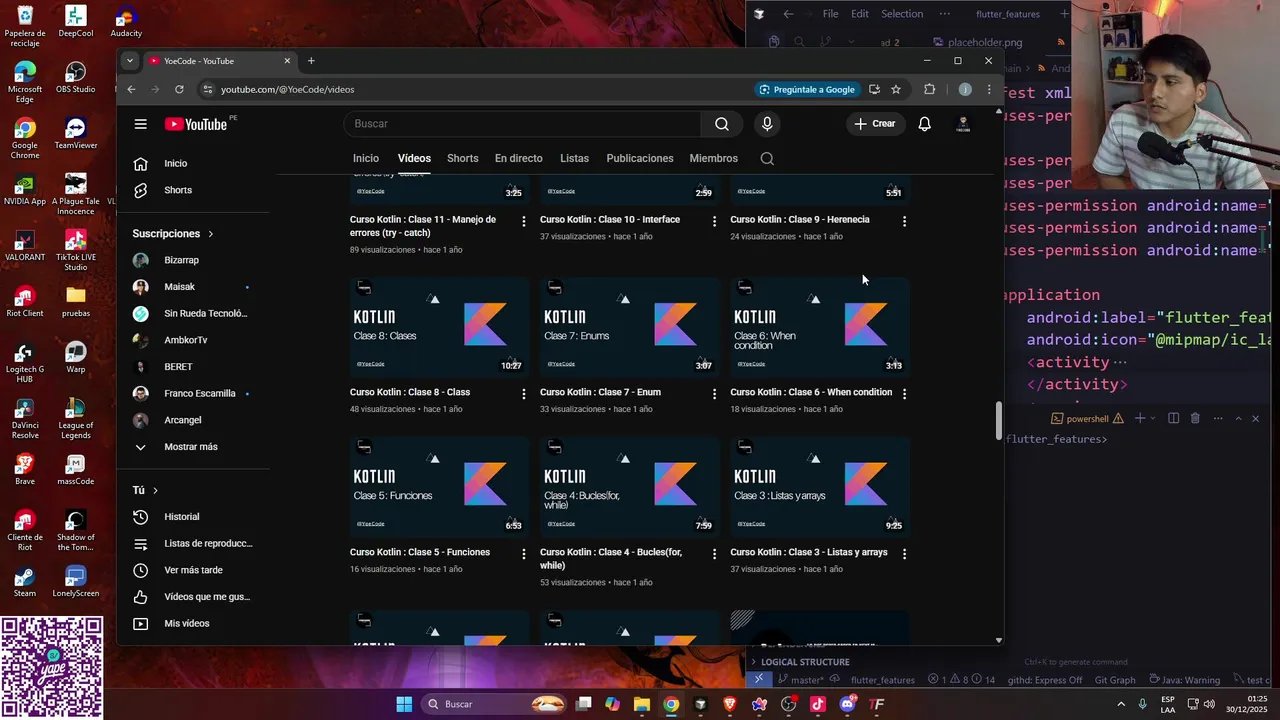Click the YouTube page vertical scrollbar
The height and width of the screenshot is (720, 1280).
998,420
